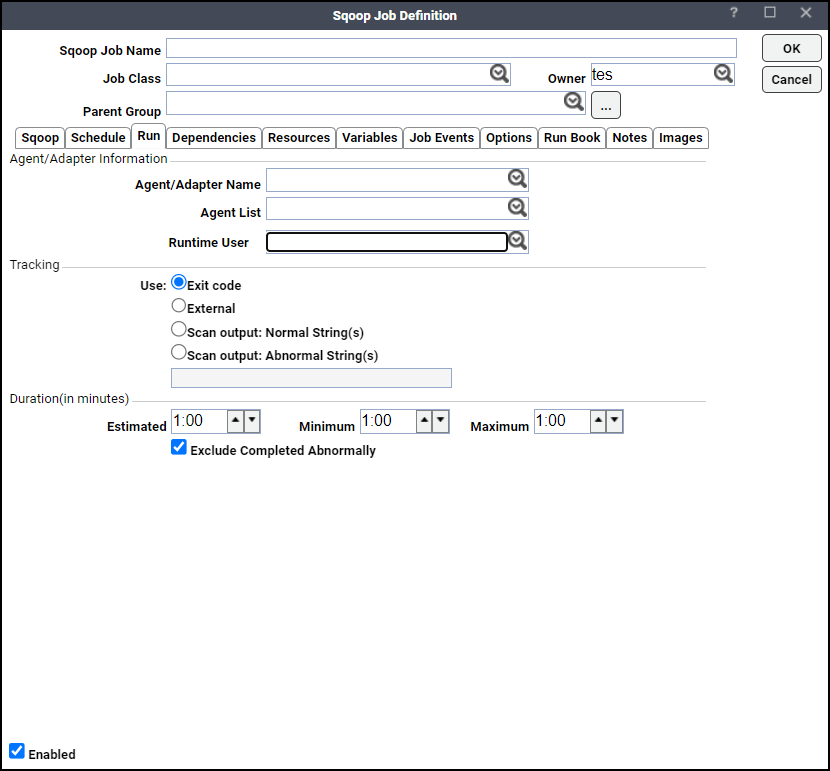Viewport: 830px width, 771px height.
Task: Toggle the Enabled checkbox
Action: click(x=17, y=751)
